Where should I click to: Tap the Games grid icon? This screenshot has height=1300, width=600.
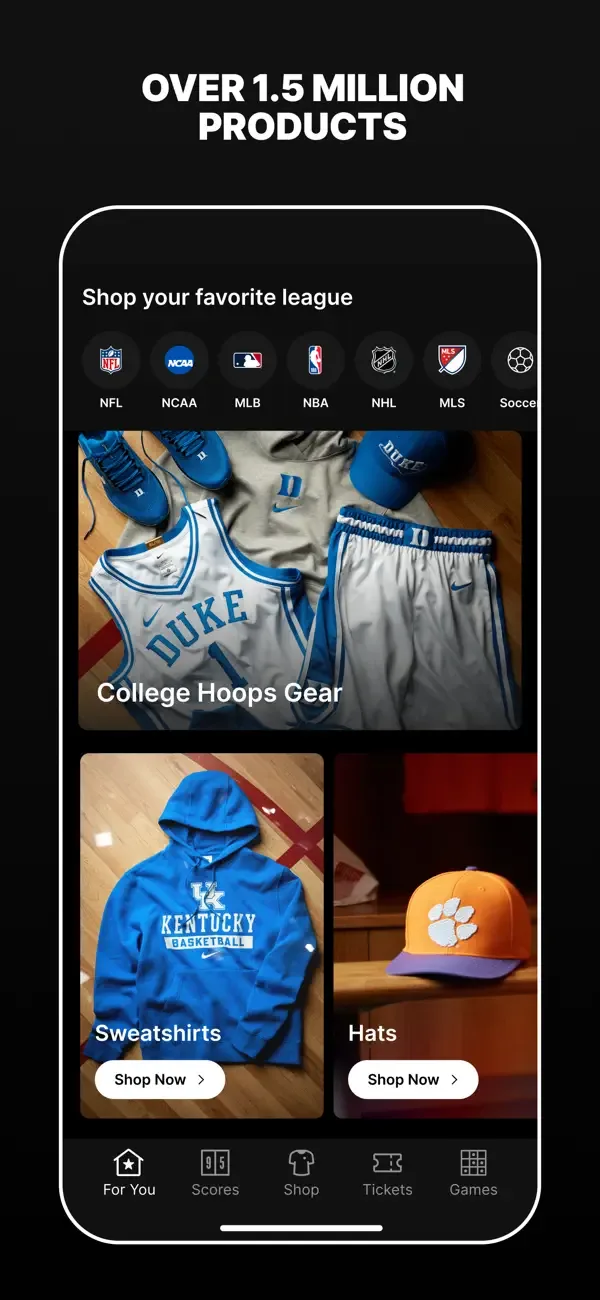[473, 1162]
